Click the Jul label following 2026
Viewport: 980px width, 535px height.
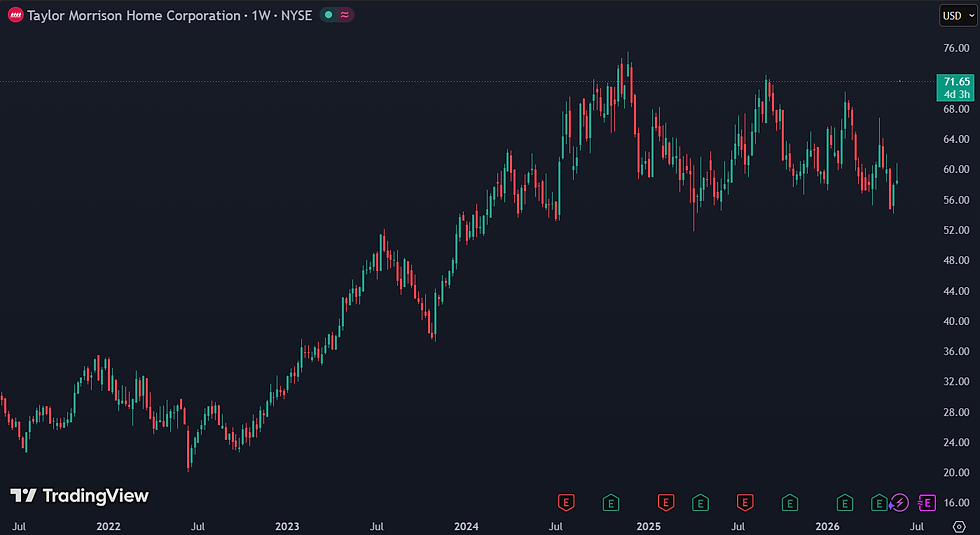pos(917,527)
